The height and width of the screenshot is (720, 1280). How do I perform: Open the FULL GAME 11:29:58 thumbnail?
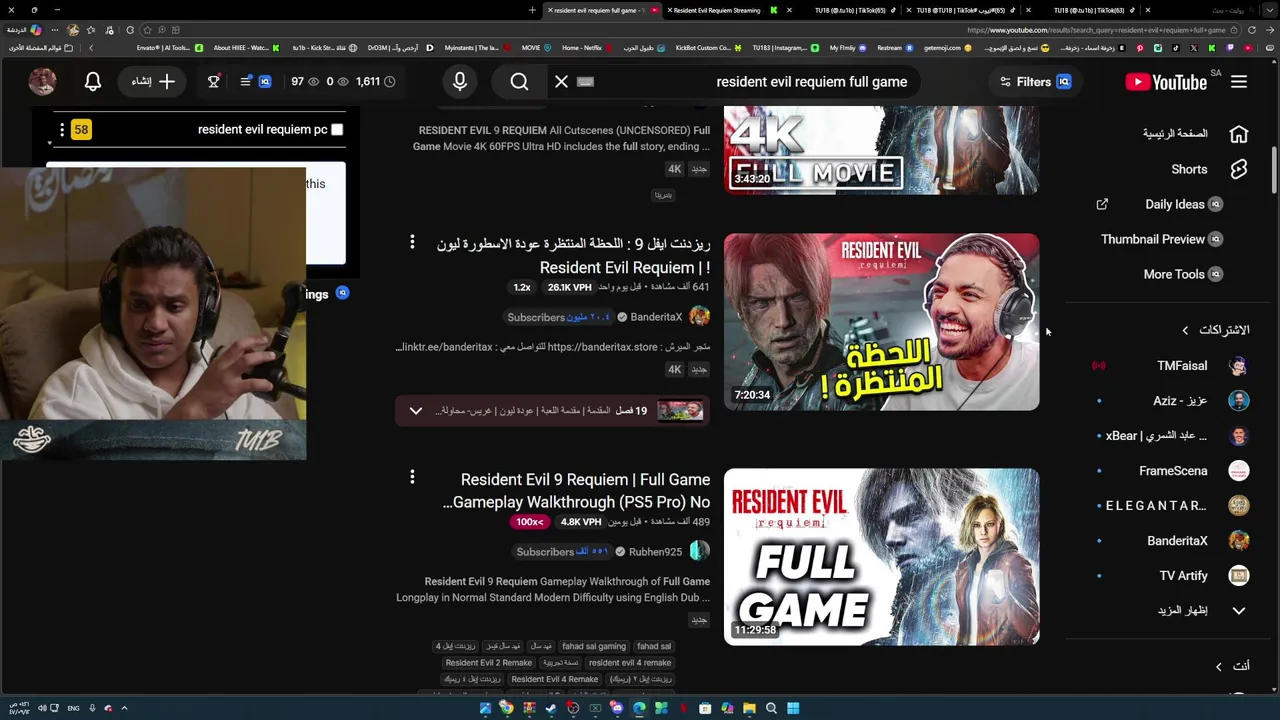tap(881, 557)
